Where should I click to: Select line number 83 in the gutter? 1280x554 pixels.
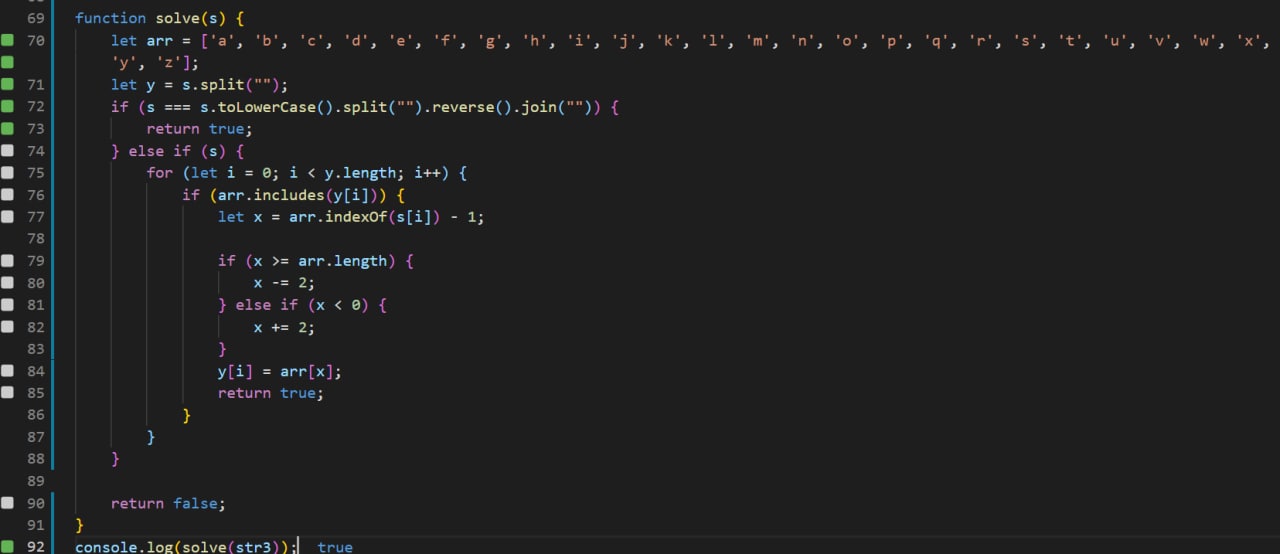(35, 349)
